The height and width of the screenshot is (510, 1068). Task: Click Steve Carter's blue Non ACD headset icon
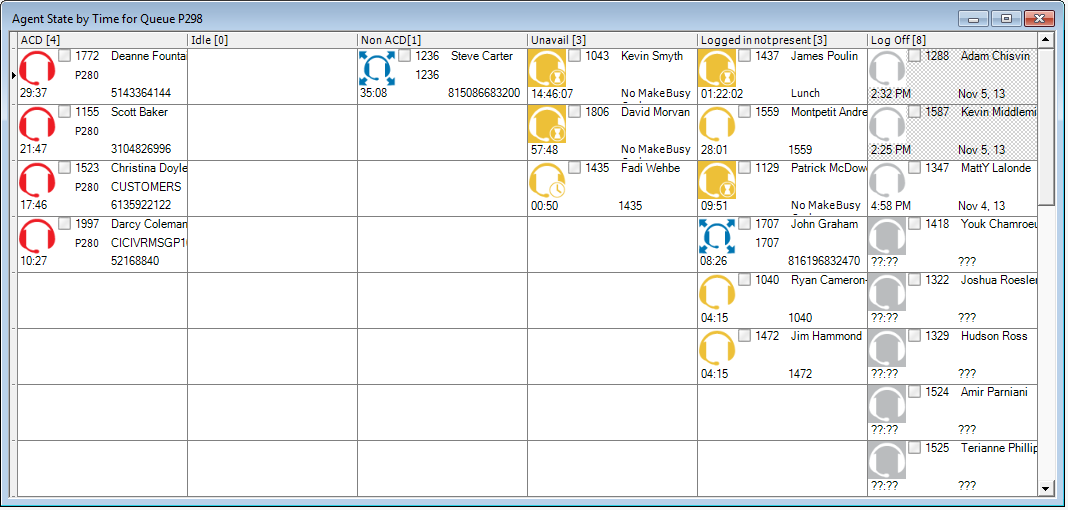tap(377, 68)
